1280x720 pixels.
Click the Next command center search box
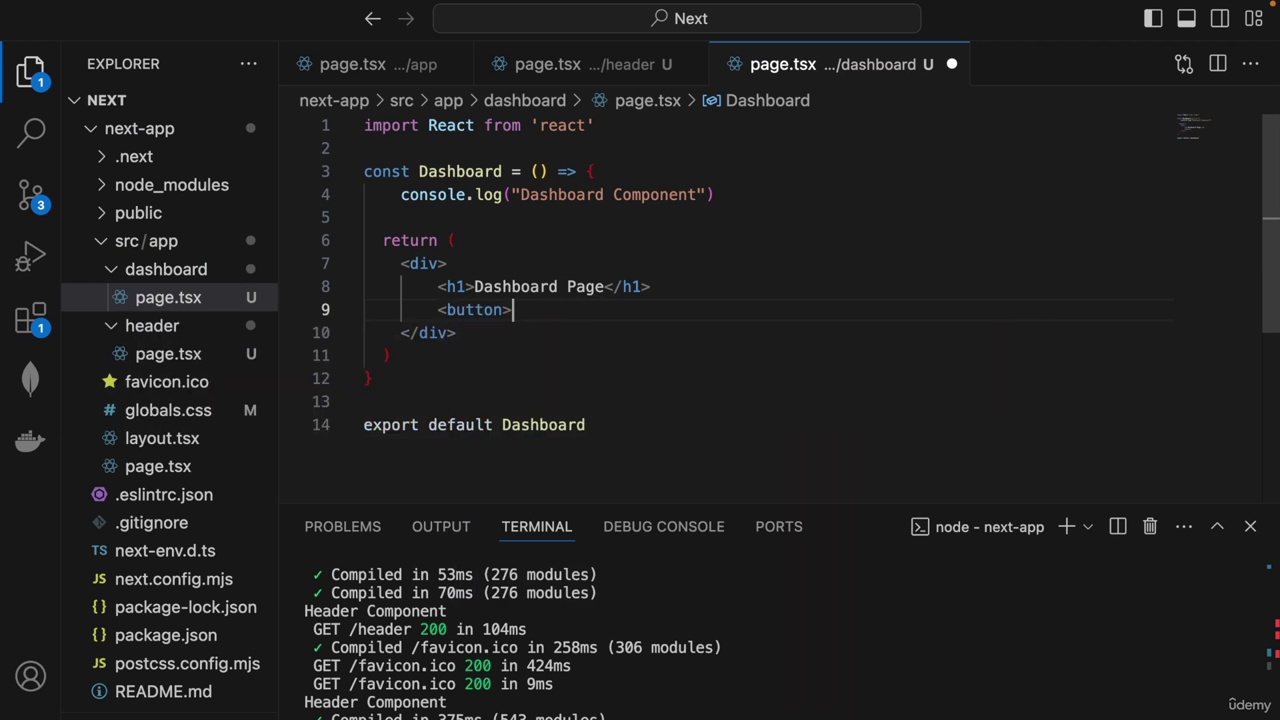click(677, 18)
